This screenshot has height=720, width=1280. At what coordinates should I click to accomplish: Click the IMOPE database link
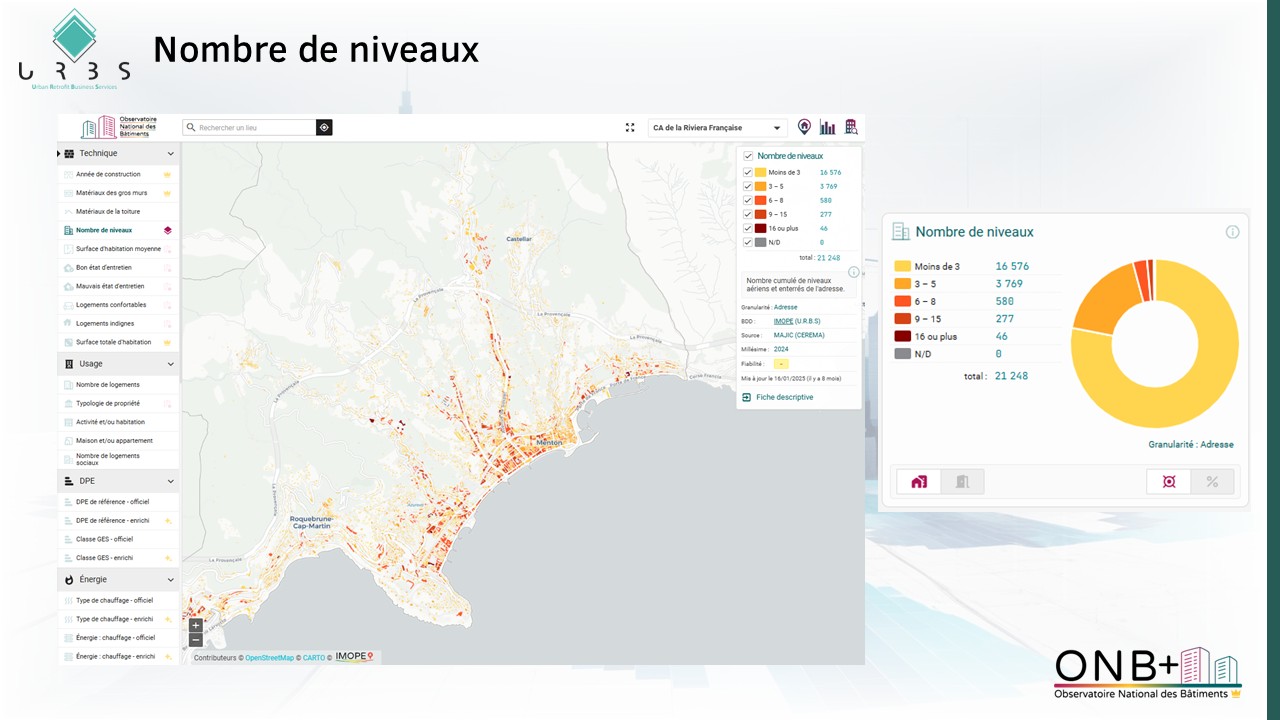(784, 321)
